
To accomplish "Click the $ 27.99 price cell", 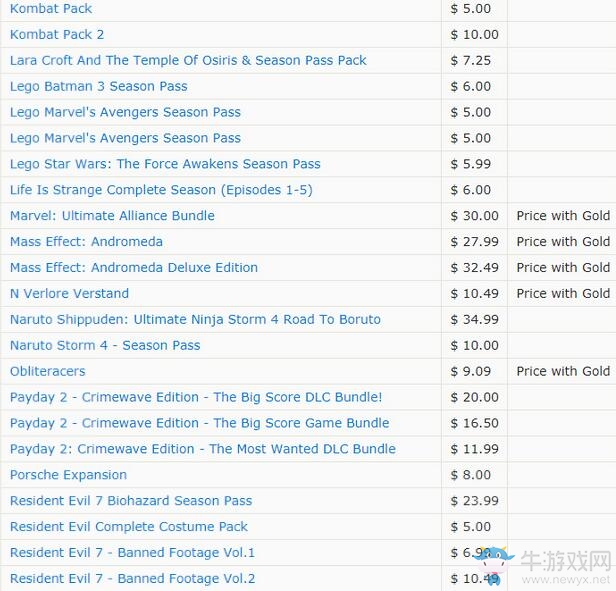I will pyautogui.click(x=475, y=242).
